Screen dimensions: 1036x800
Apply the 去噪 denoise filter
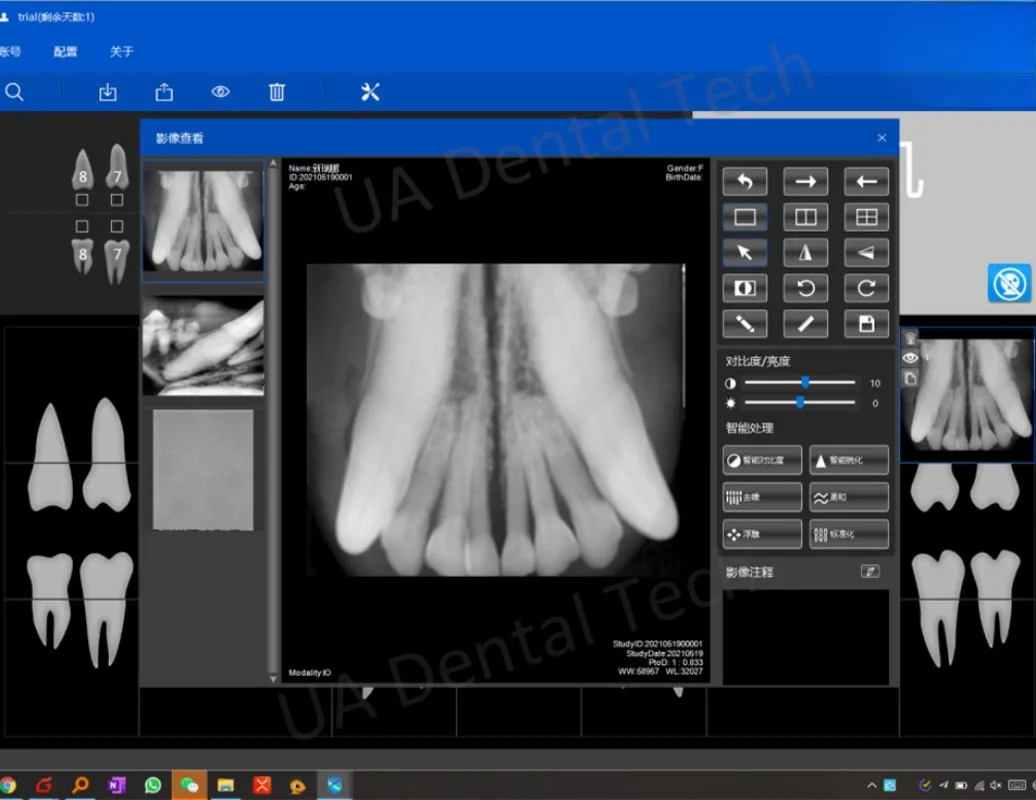(x=762, y=497)
